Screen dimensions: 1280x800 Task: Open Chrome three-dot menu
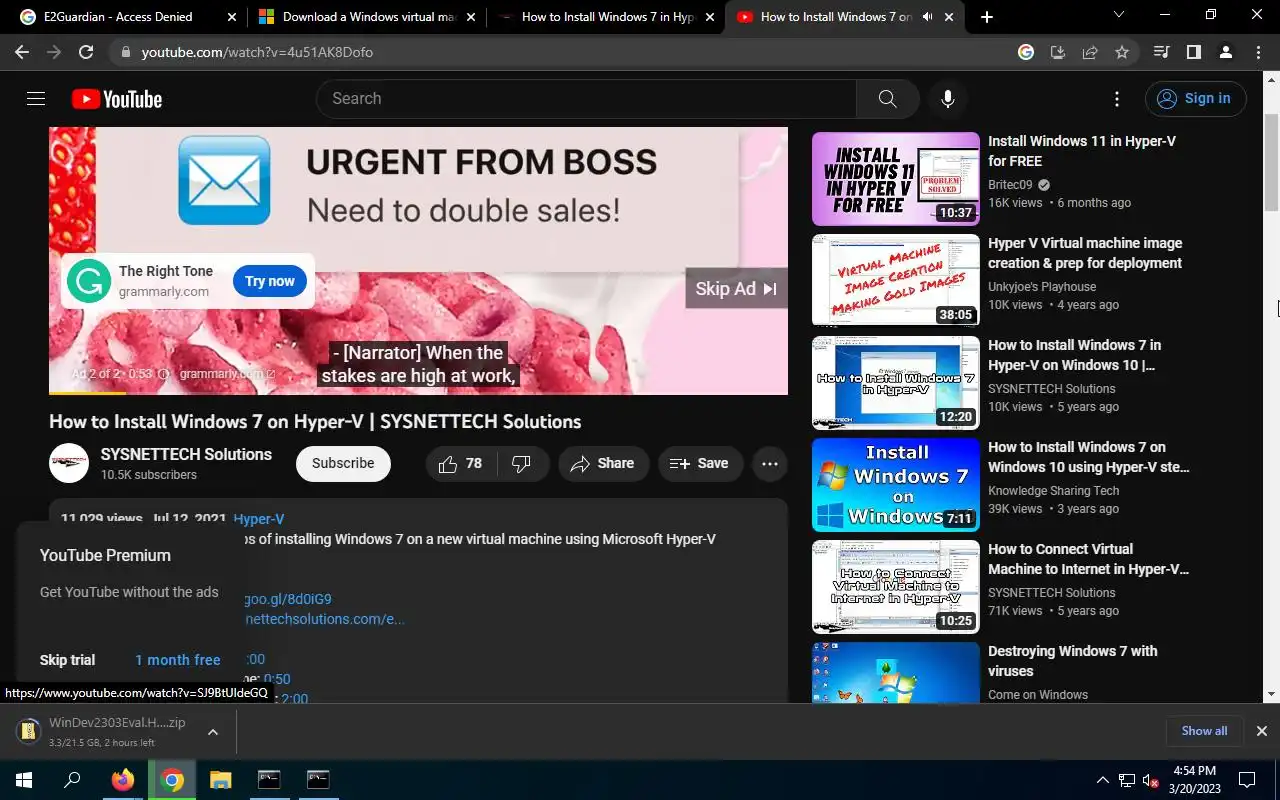coord(1258,52)
